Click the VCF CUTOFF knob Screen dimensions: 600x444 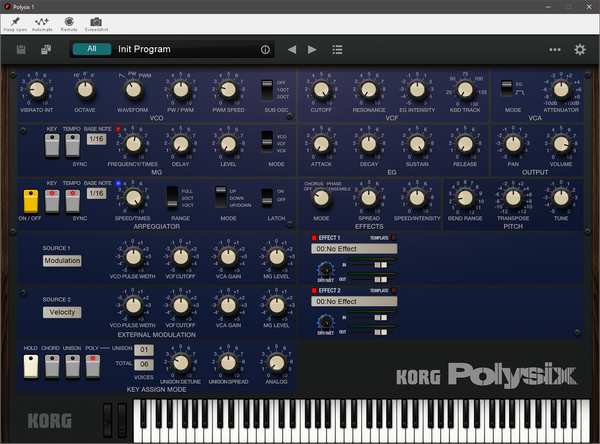coord(321,90)
